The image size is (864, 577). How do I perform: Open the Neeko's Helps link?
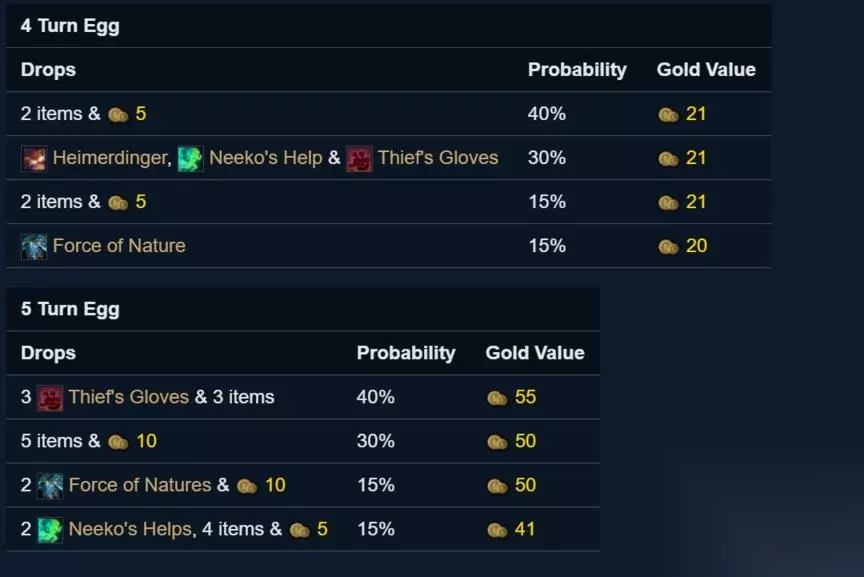[130, 530]
